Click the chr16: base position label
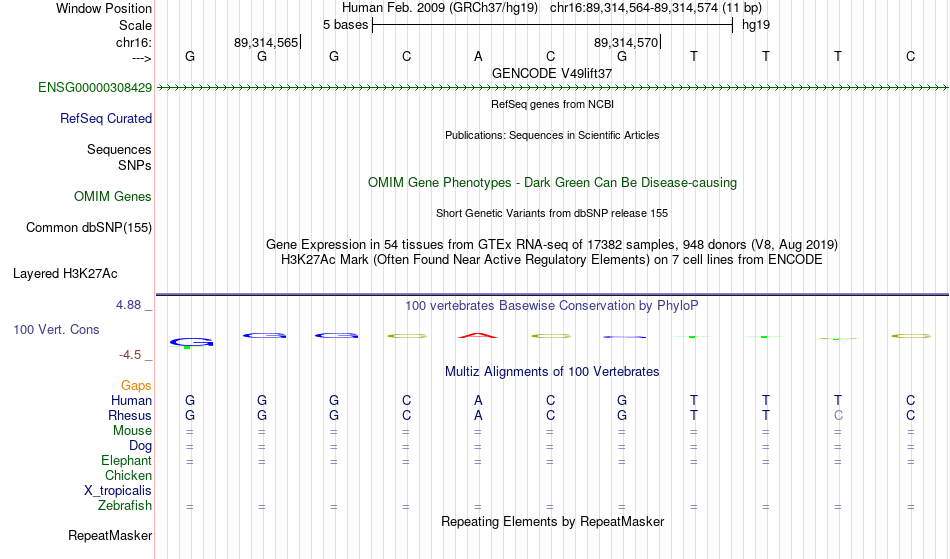This screenshot has width=950, height=559. click(134, 42)
